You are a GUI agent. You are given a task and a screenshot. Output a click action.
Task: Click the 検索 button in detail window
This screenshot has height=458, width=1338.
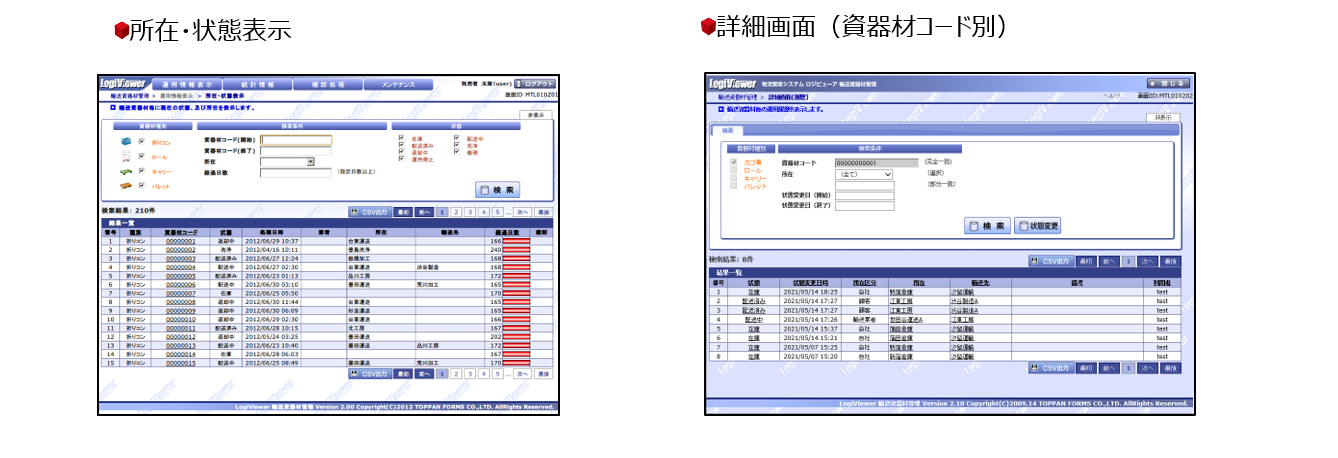coord(987,226)
